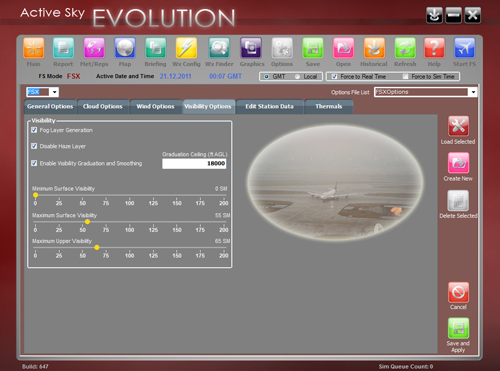Toggle the Disable Haze Layer checkbox
The image size is (500, 371).
pyautogui.click(x=34, y=146)
